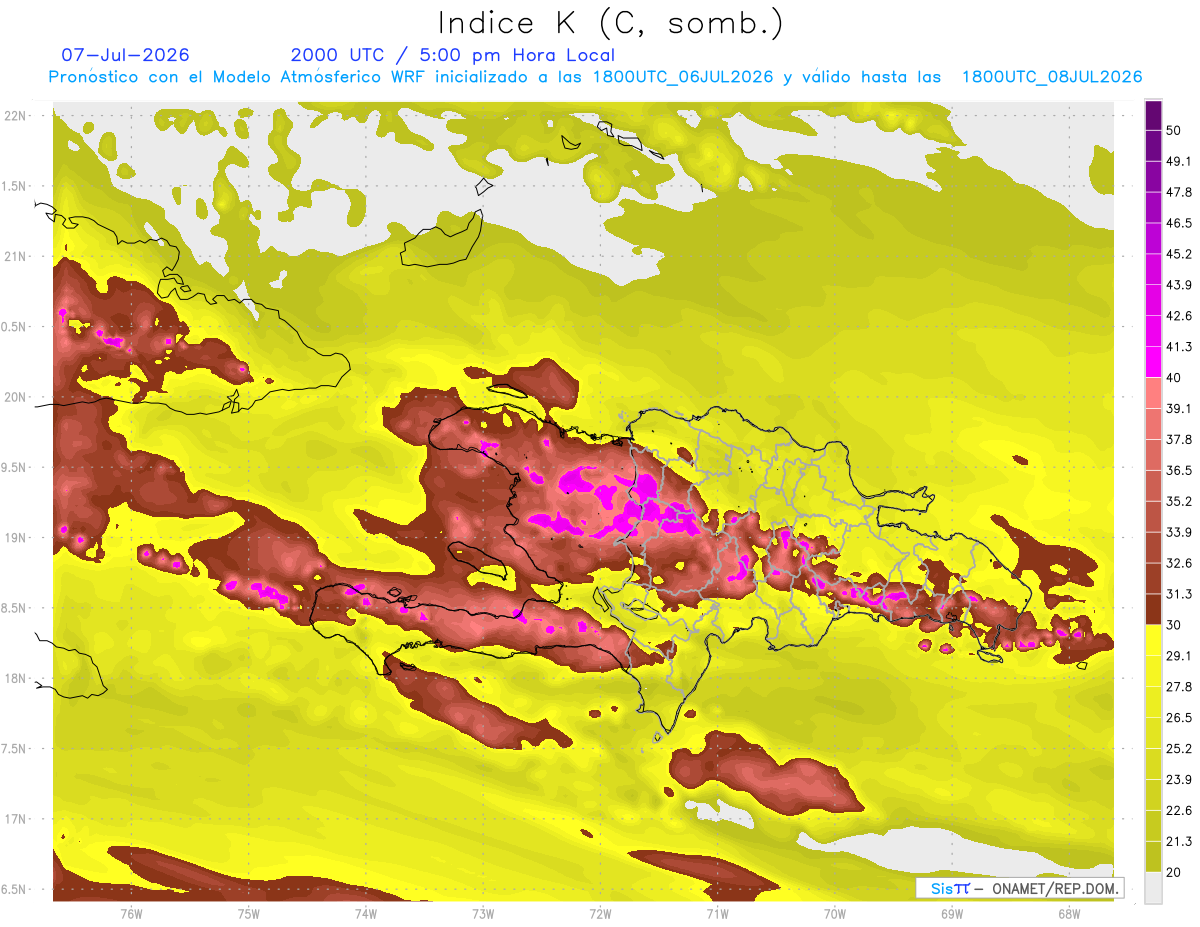
Task: Click the colorbar value "42.6"
Action: (1179, 315)
